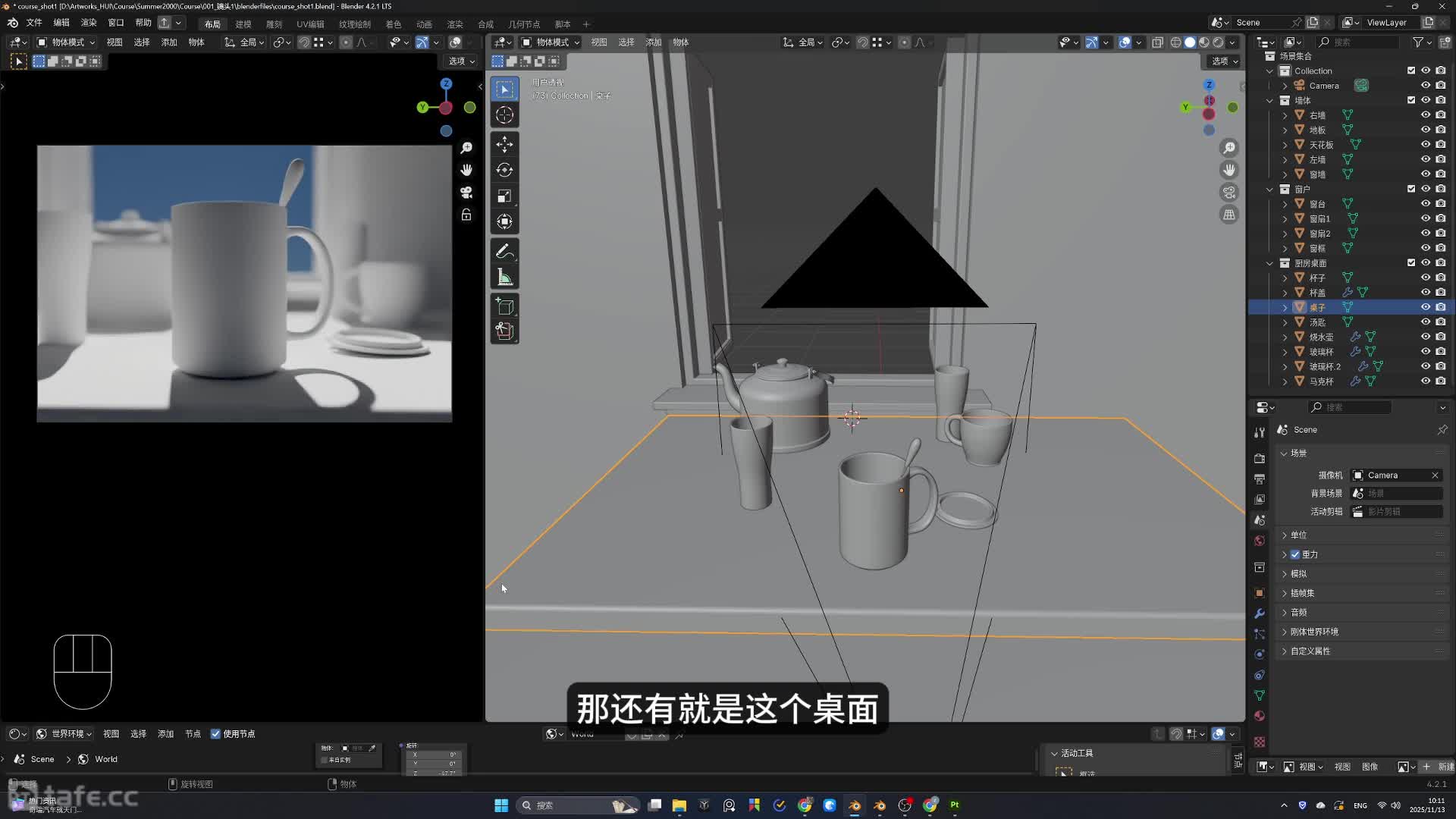This screenshot has height=819, width=1456.
Task: Choose the Add Cube tool
Action: click(x=504, y=306)
